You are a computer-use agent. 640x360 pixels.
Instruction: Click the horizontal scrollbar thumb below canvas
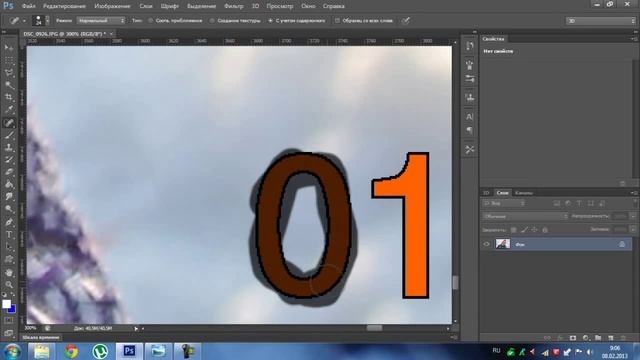click(374, 328)
